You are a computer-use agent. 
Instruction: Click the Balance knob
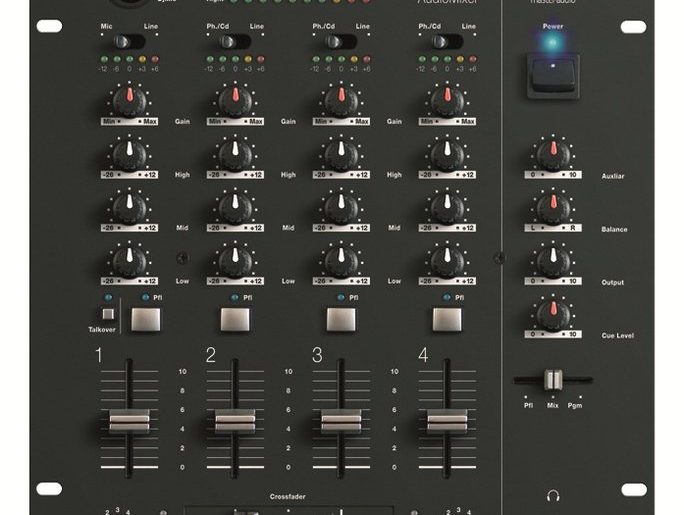547,208
